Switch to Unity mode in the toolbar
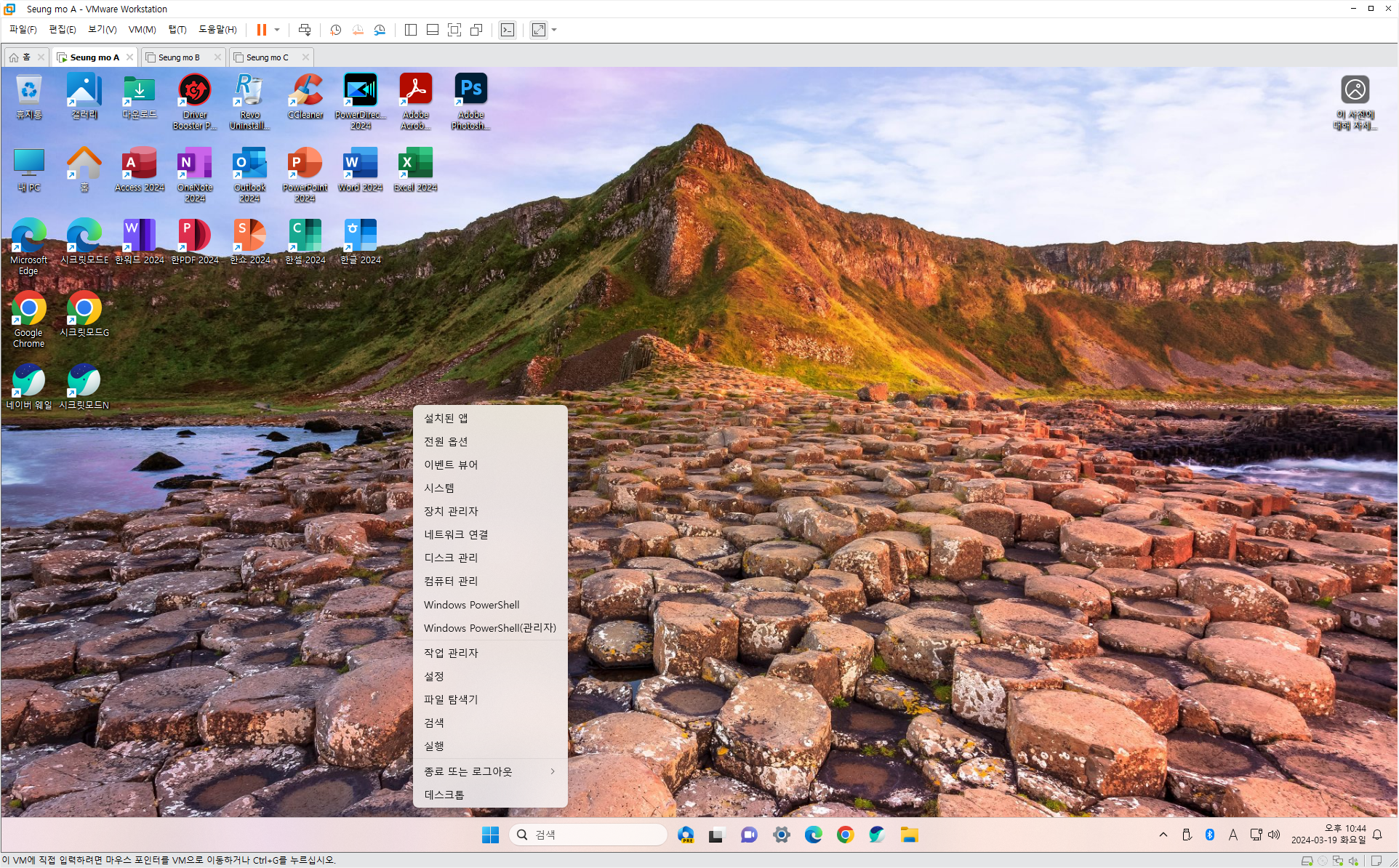Image resolution: width=1399 pixels, height=868 pixels. [x=476, y=30]
